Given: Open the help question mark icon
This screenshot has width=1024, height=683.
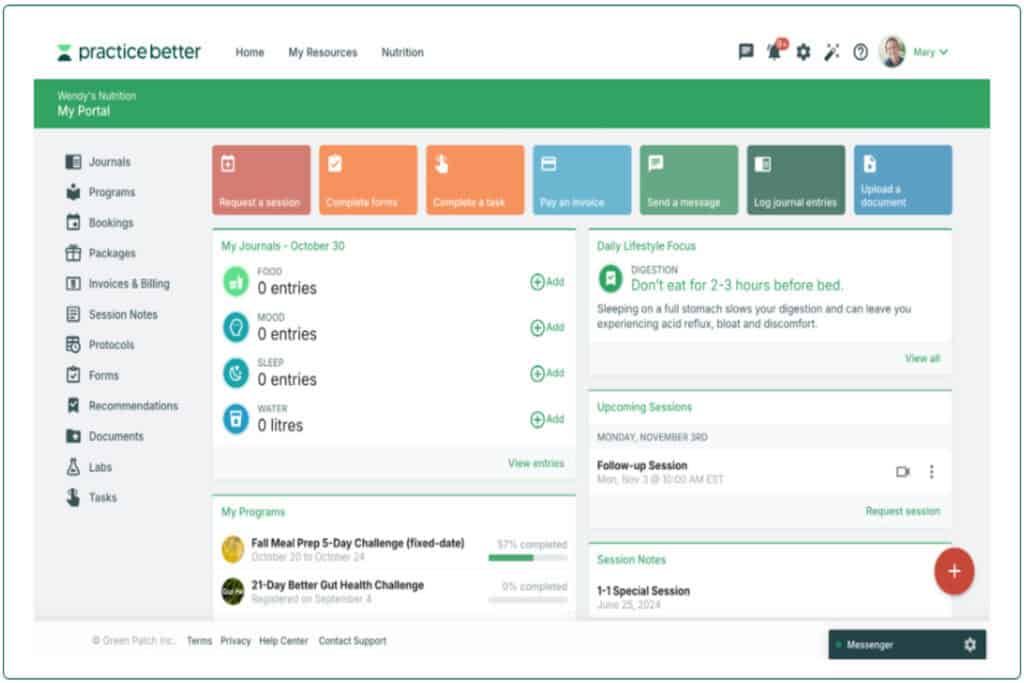Looking at the screenshot, I should 860,52.
